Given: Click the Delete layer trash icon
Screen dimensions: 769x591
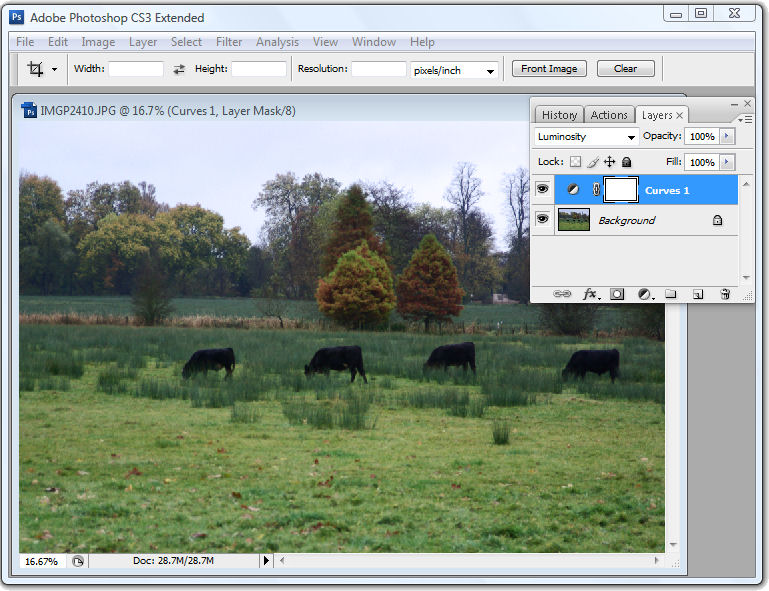Looking at the screenshot, I should point(725,294).
